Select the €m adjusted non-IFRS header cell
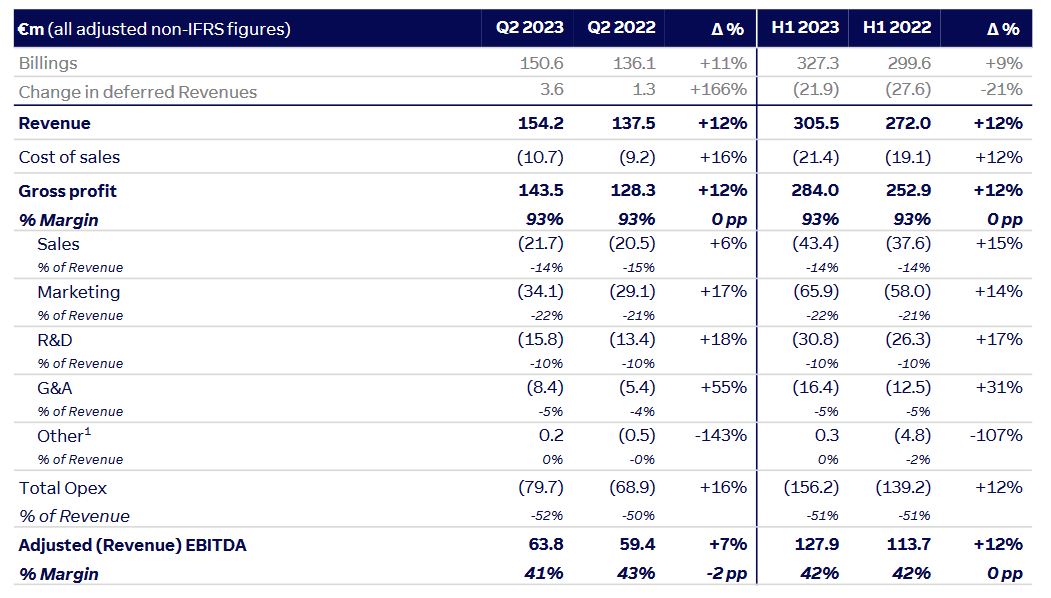This screenshot has height=598, width=1051. pyautogui.click(x=154, y=29)
